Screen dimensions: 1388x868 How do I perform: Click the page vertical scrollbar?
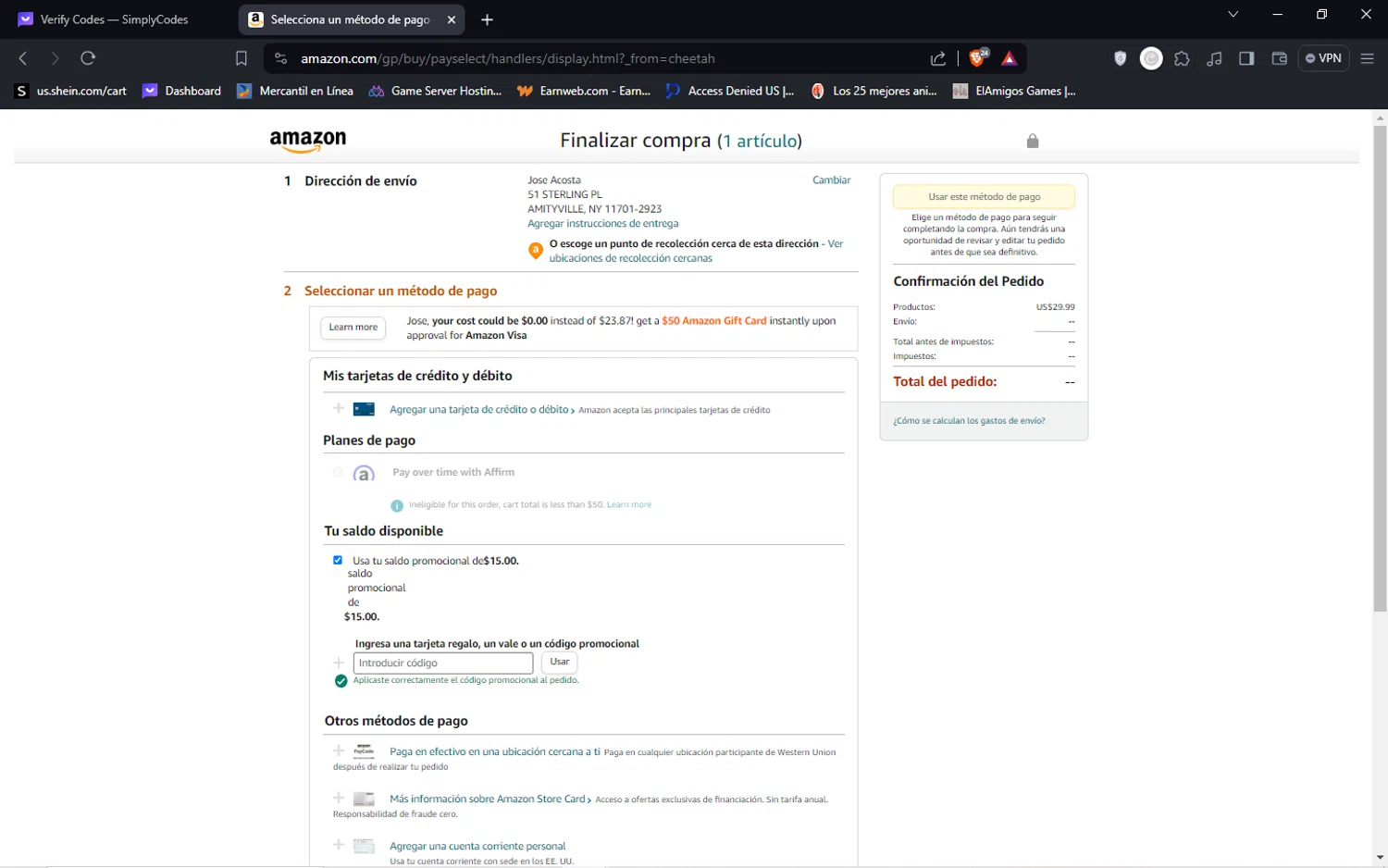click(1380, 369)
